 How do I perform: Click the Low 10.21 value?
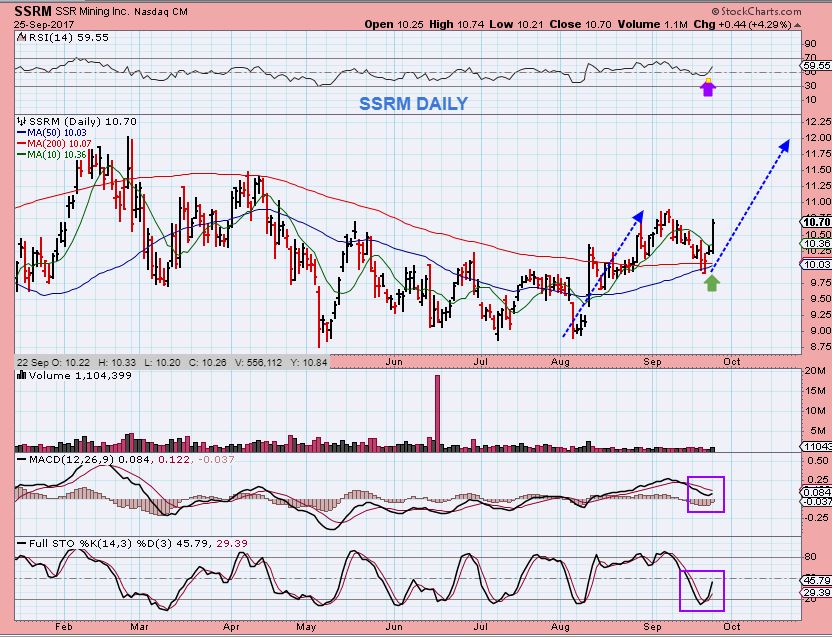click(516, 24)
